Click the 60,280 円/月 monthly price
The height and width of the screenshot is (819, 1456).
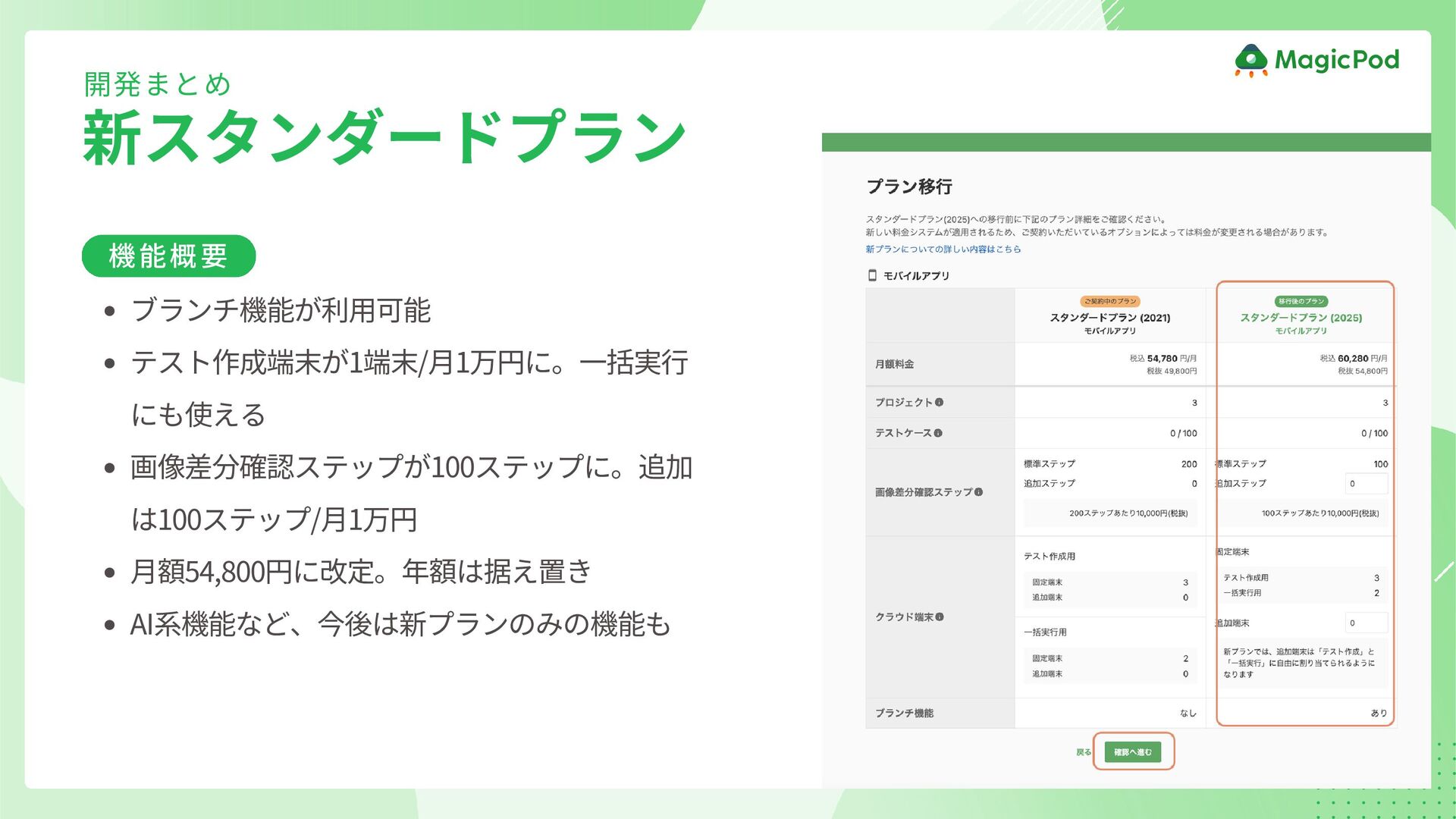pyautogui.click(x=1362, y=358)
